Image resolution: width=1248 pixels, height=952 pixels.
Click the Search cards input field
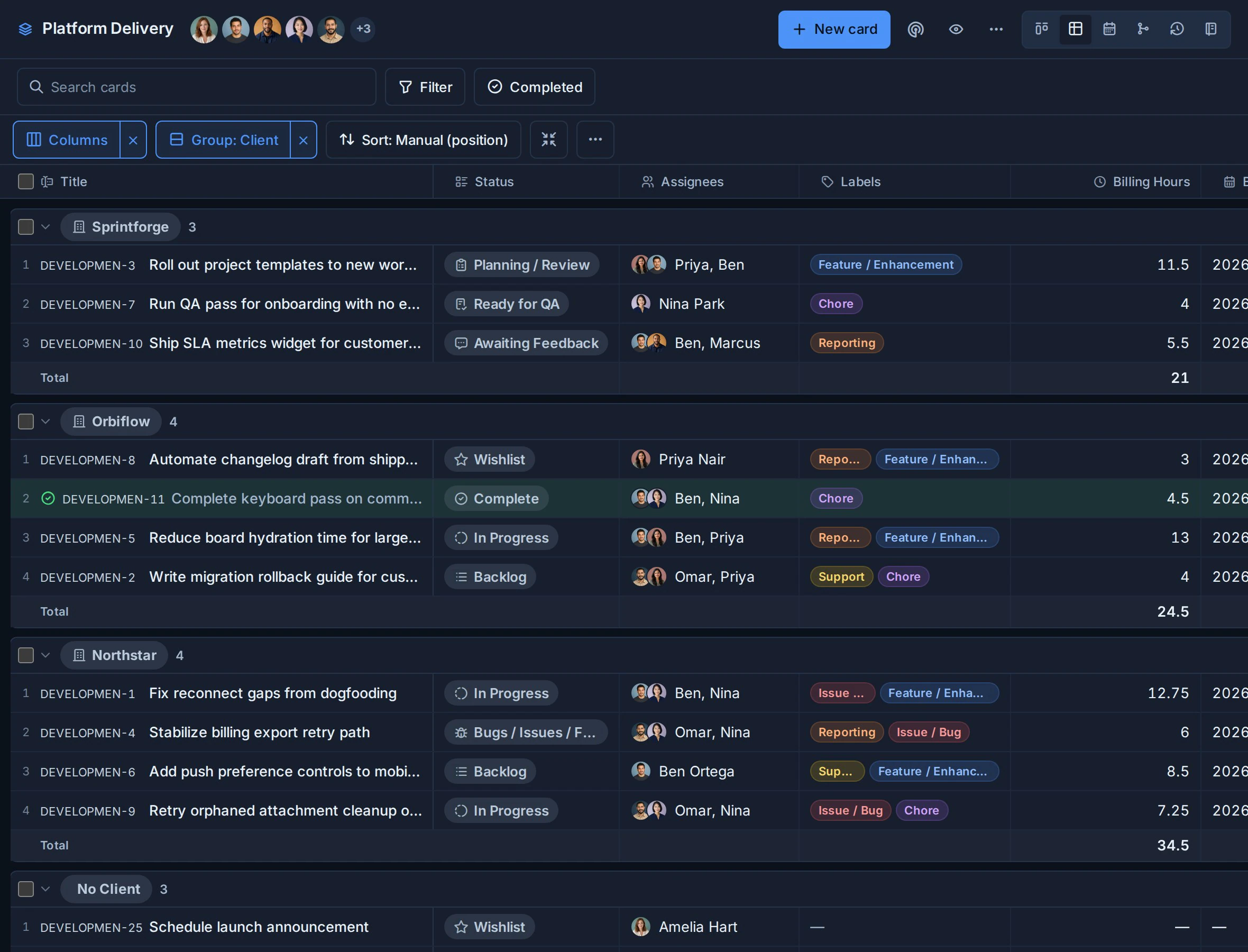click(197, 87)
